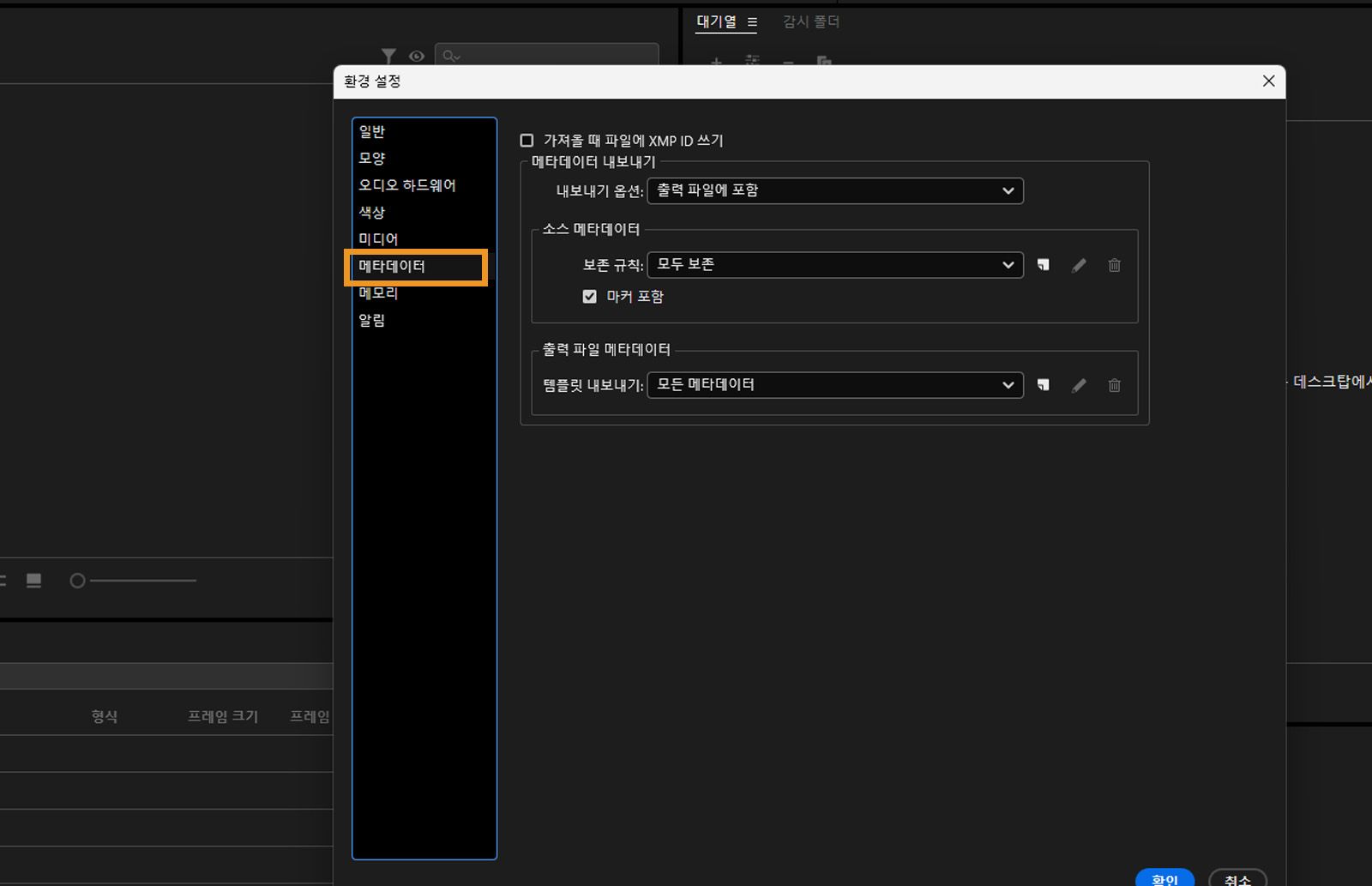Switch to 감시 폴더 tab
1372x886 pixels.
[810, 22]
